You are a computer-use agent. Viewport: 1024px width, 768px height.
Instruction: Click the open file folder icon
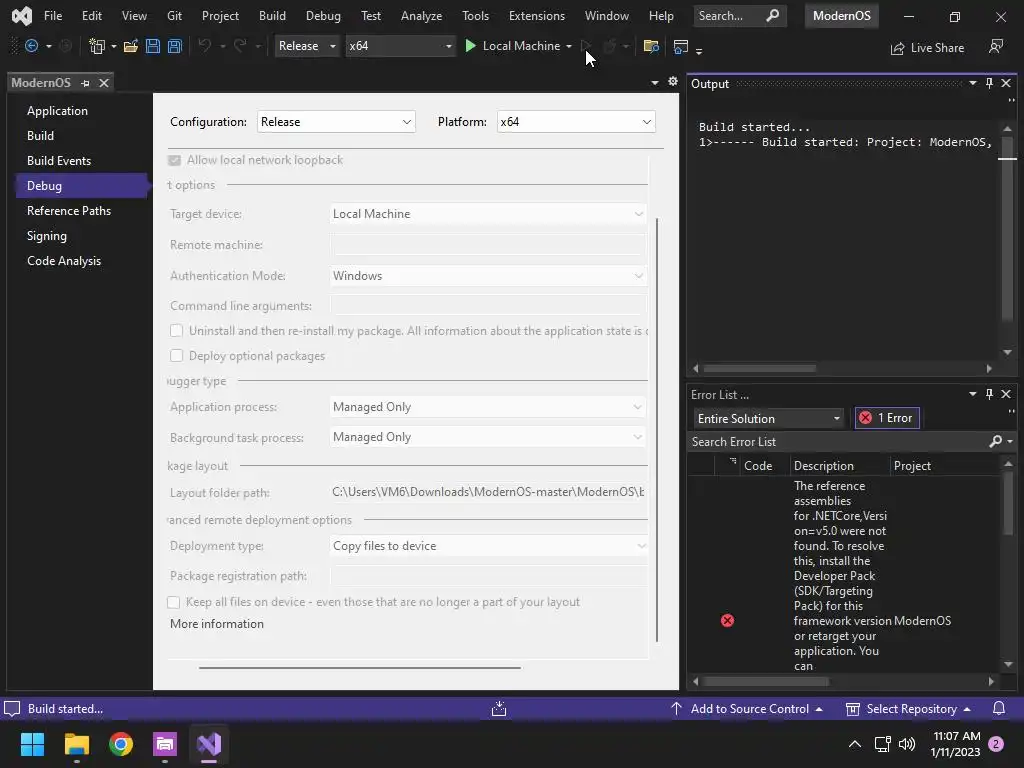click(131, 46)
